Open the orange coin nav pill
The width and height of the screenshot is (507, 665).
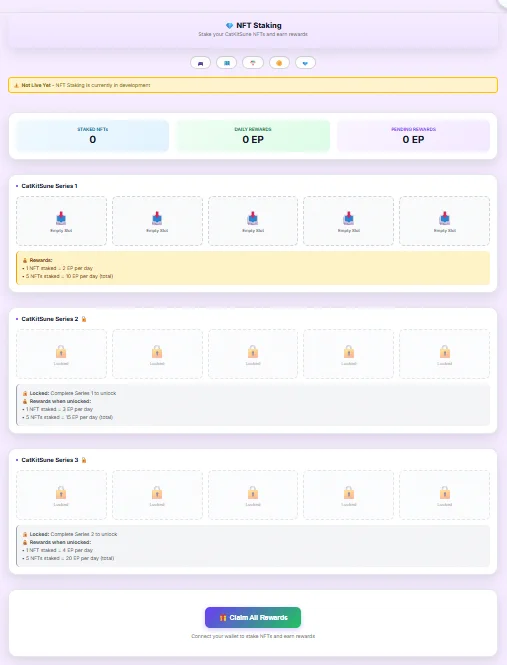(279, 63)
